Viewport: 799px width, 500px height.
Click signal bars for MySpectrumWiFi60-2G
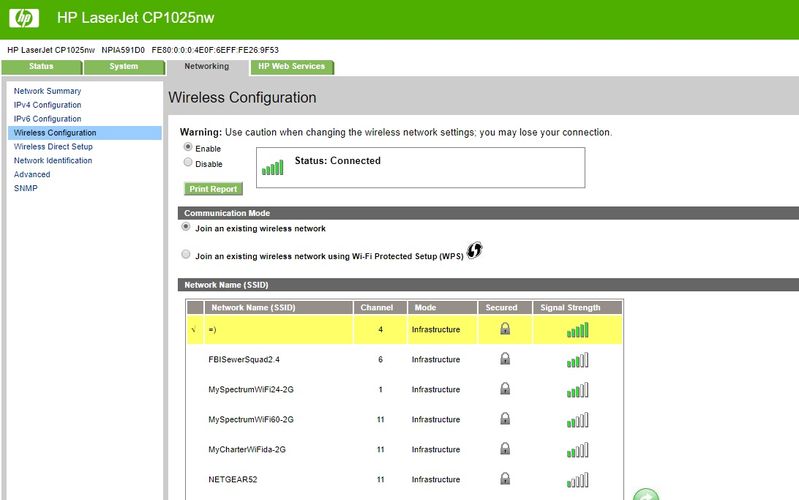577,420
